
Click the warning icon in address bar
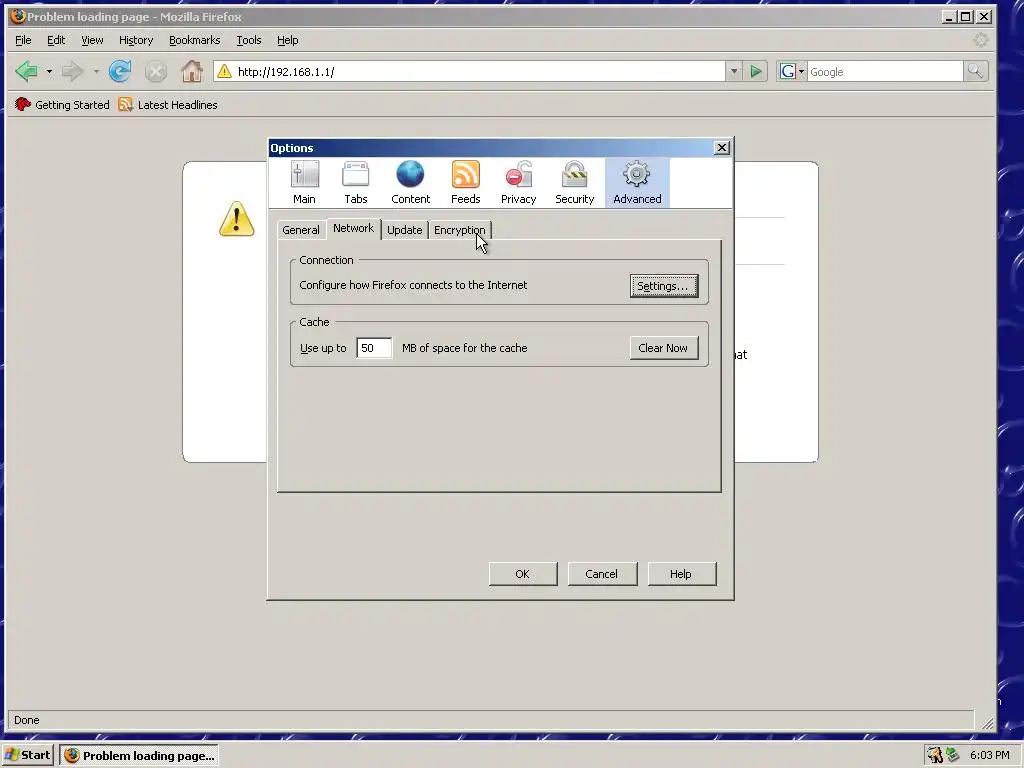[224, 71]
